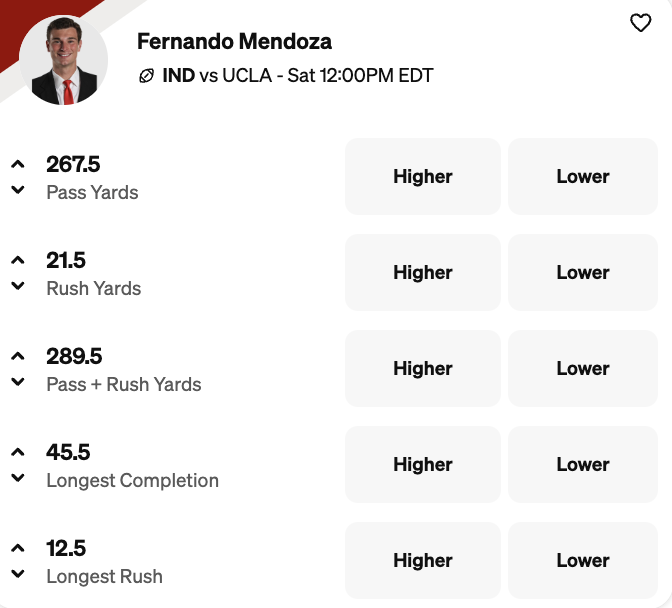Lower the Rush Yards line
This screenshot has height=608, width=672.
[x=18, y=286]
